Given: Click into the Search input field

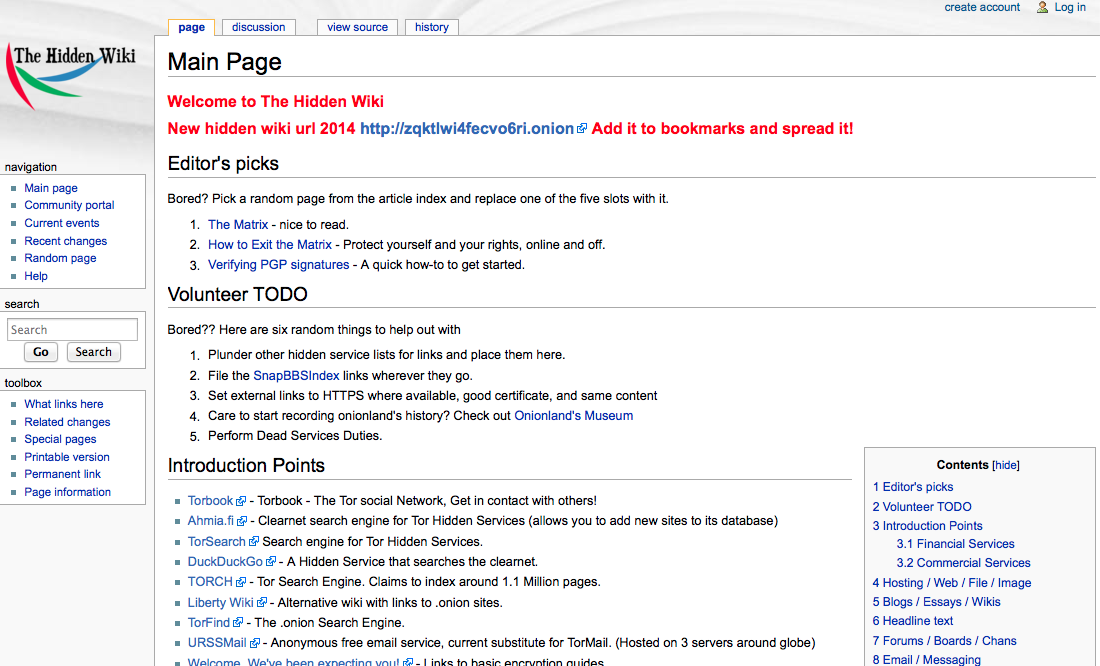Looking at the screenshot, I should click(72, 330).
